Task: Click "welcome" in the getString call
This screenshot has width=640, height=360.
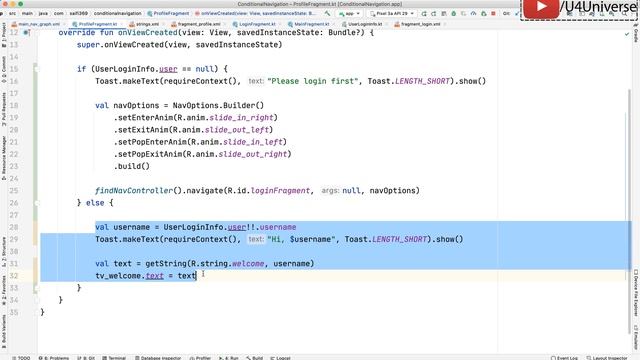Action: point(248,264)
